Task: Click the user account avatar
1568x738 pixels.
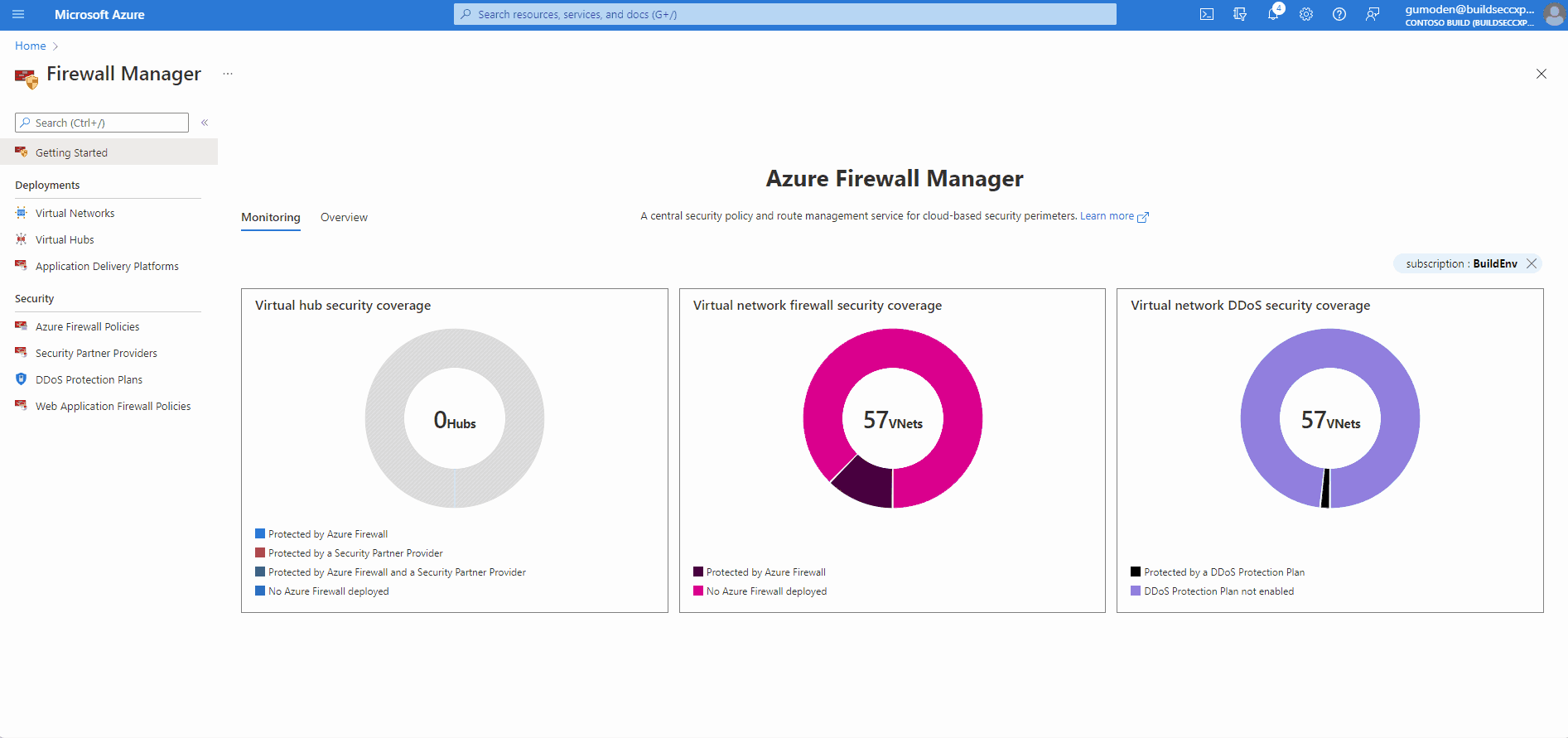Action: (x=1554, y=15)
